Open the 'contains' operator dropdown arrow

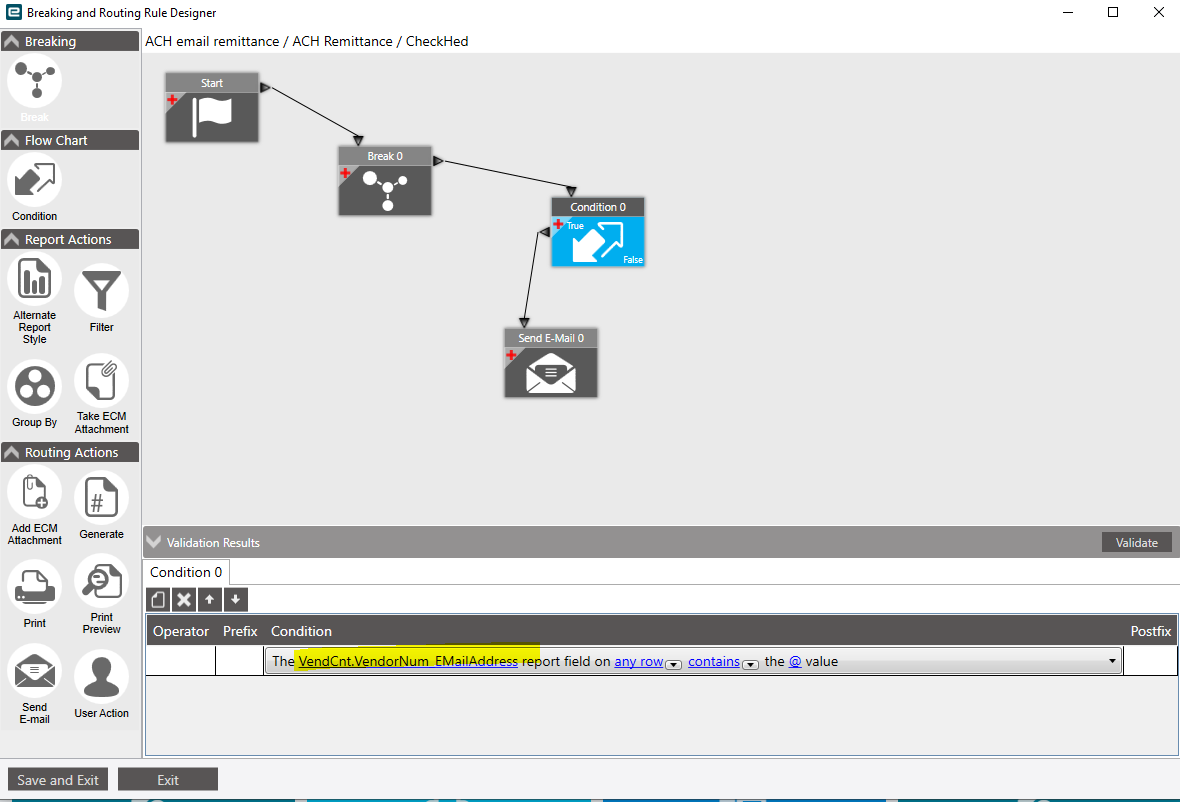(x=750, y=664)
